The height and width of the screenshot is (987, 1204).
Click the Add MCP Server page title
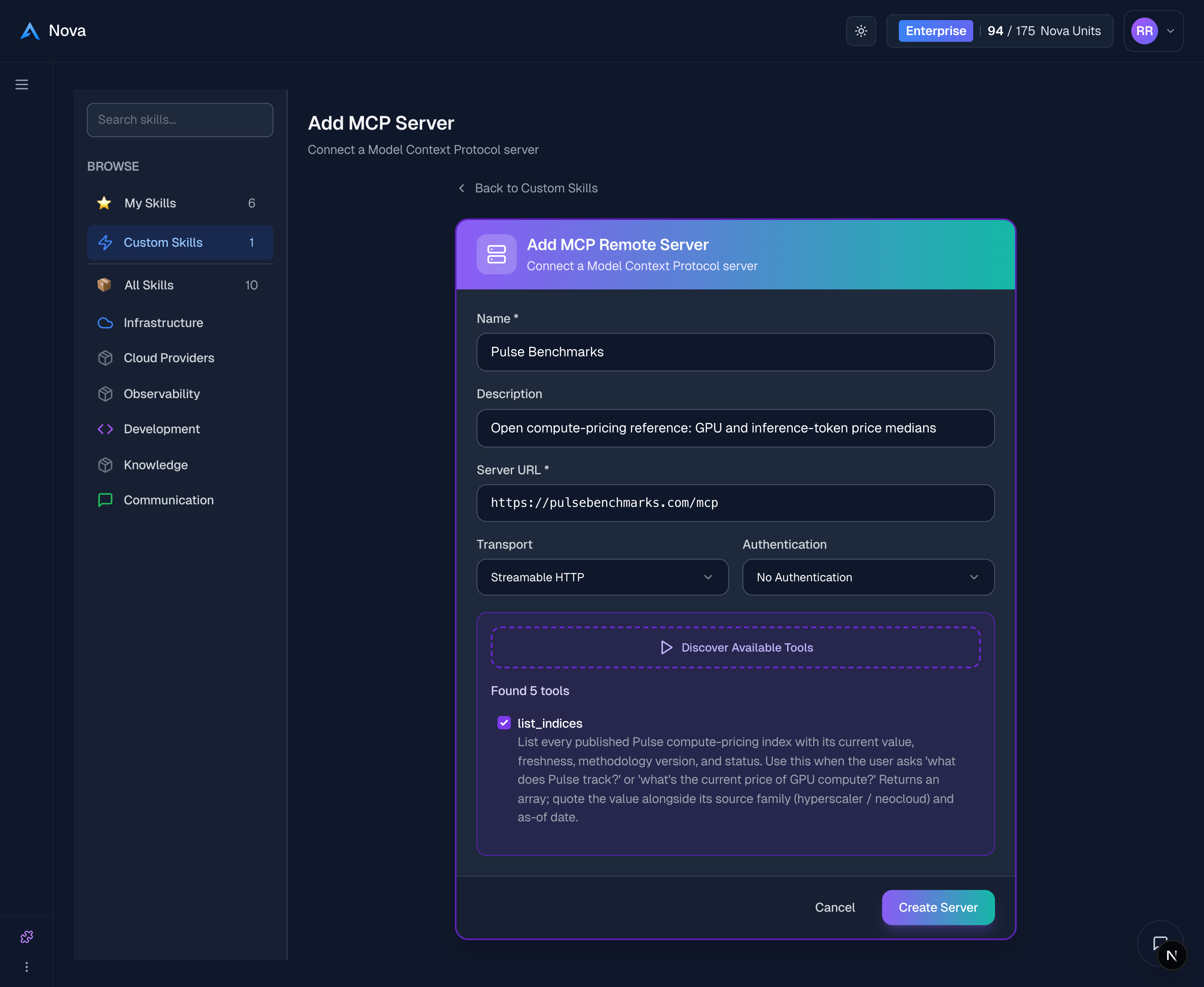pos(381,123)
